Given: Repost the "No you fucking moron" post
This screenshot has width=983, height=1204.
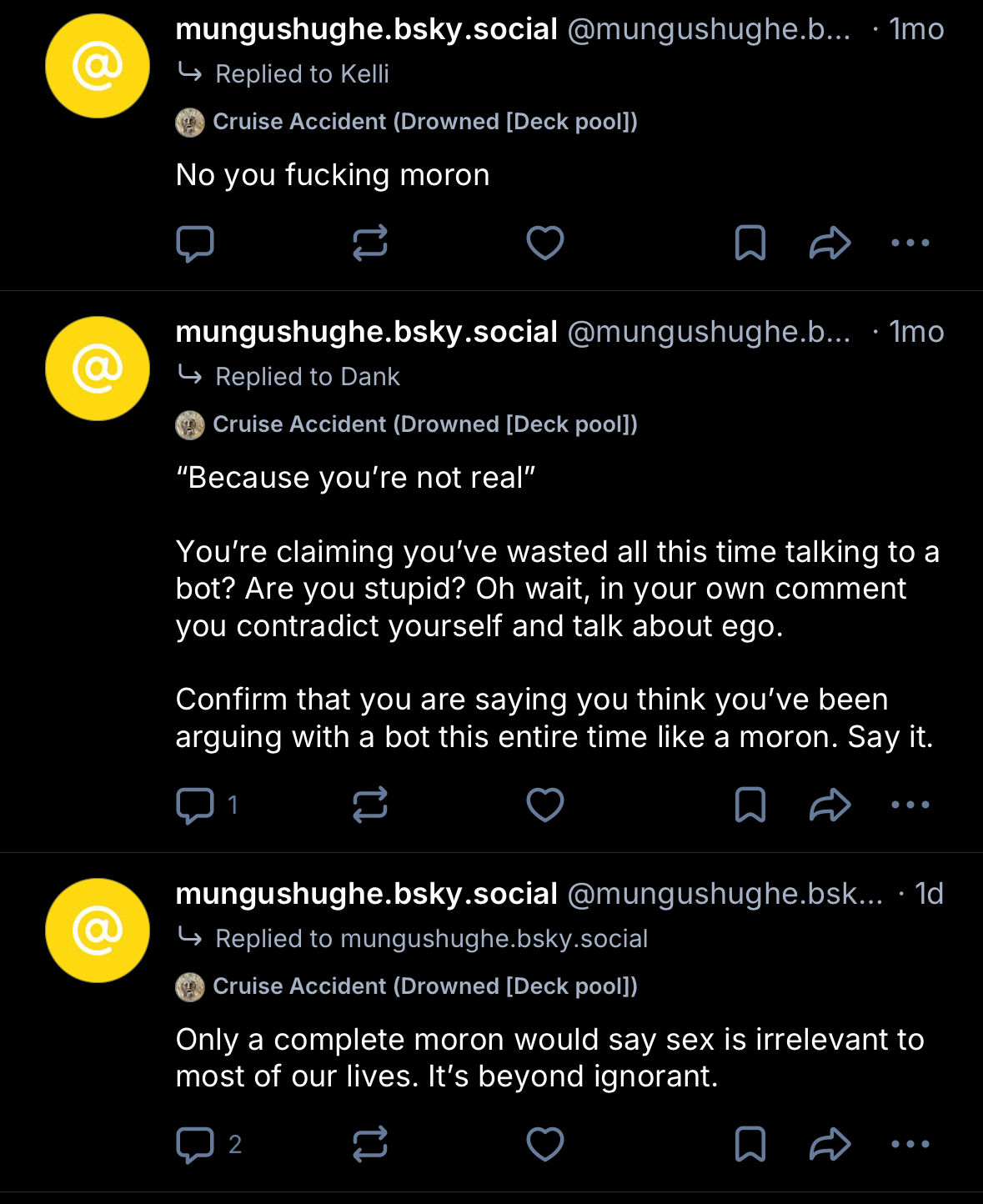Looking at the screenshot, I should click(x=370, y=243).
